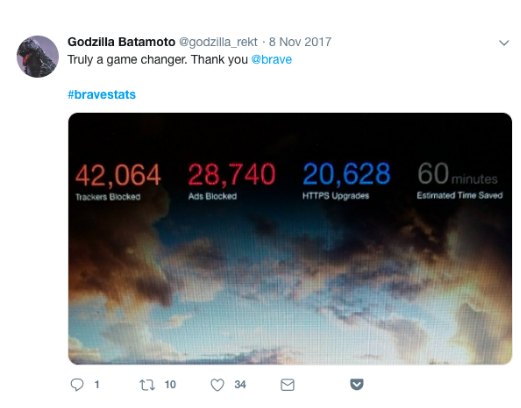
Task: Open the #bravestats hashtag
Action: (102, 95)
